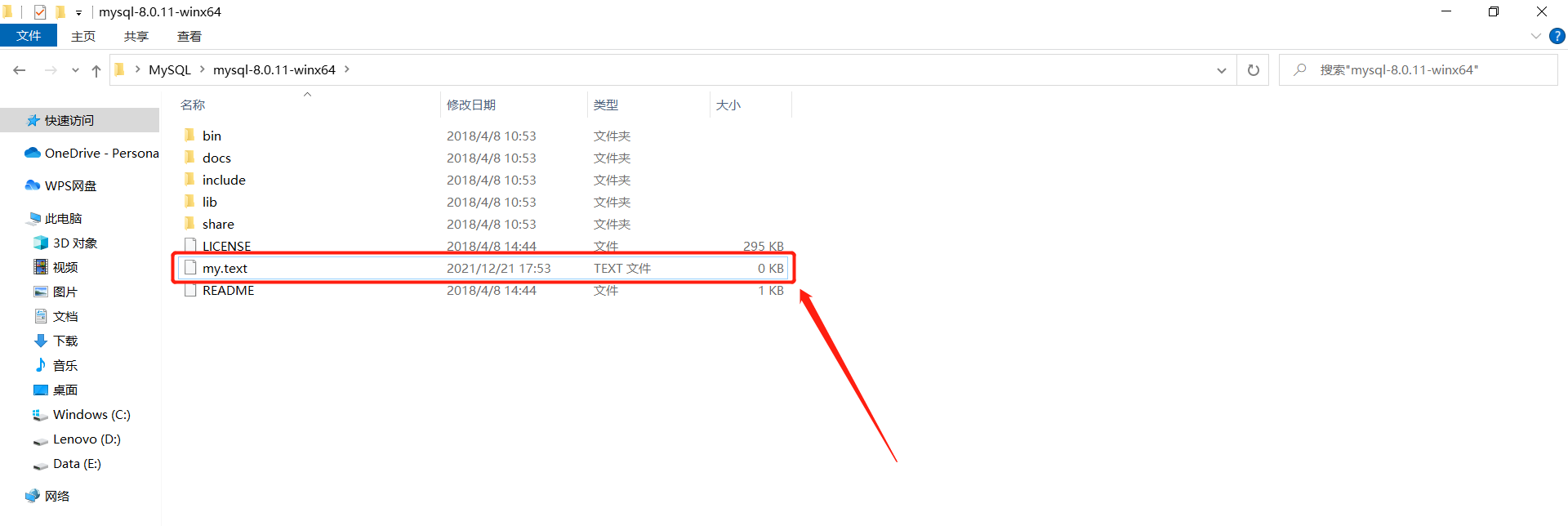
Task: Select 此电脑 computer icon
Action: 33,218
